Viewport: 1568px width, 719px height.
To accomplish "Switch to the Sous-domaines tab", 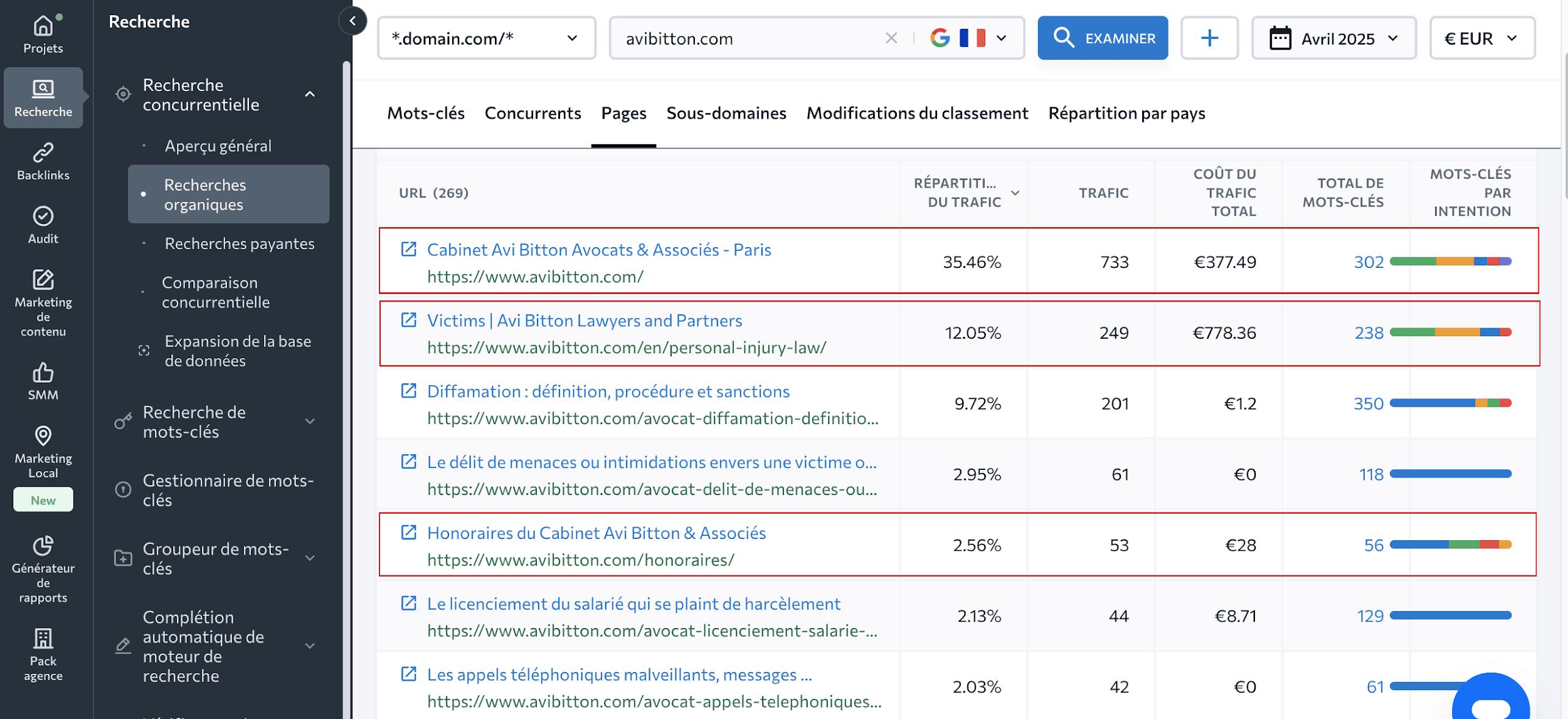I will tap(726, 113).
